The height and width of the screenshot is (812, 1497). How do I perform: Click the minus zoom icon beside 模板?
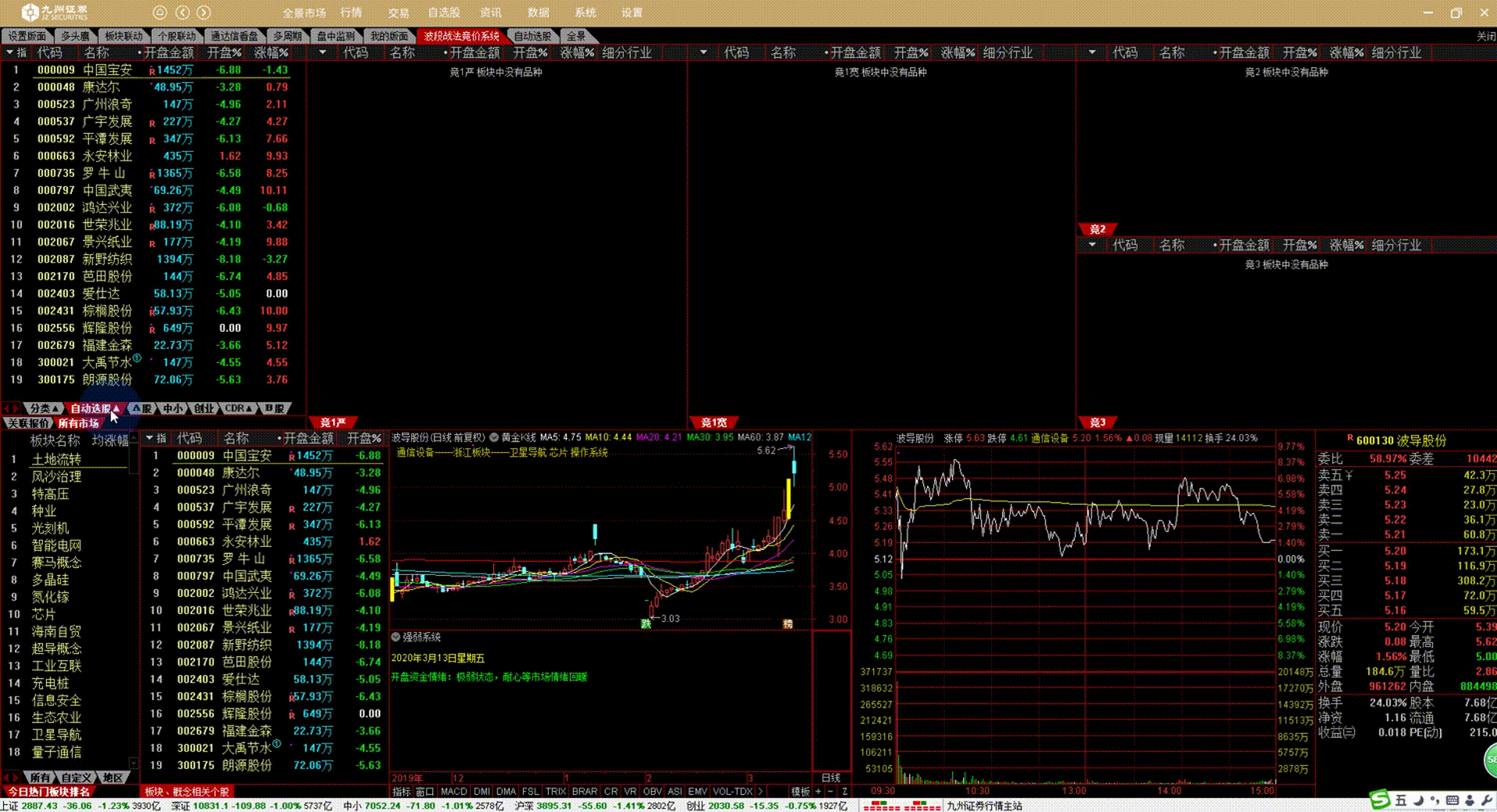pyautogui.click(x=830, y=791)
